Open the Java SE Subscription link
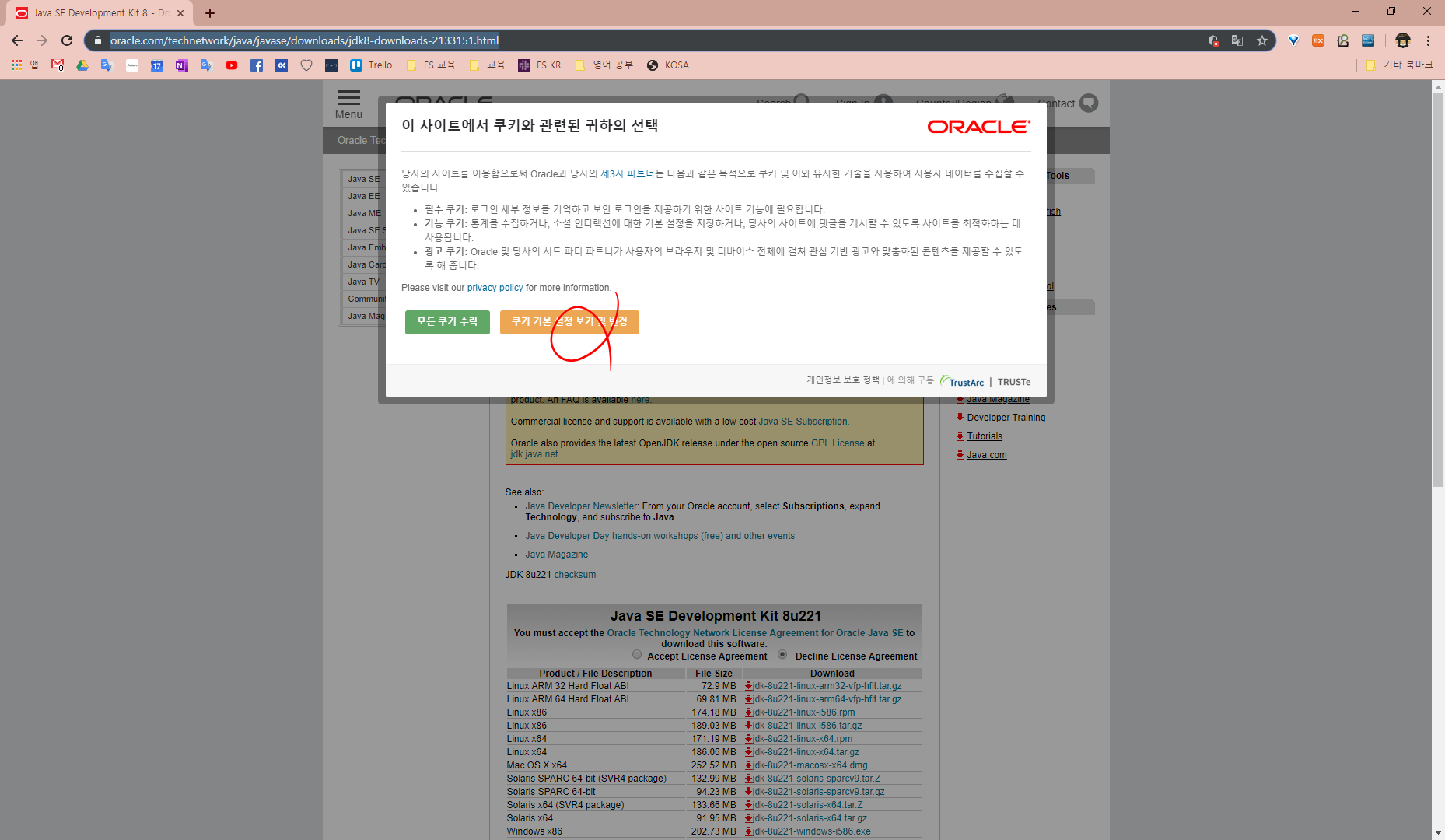Viewport: 1445px width, 840px height. [803, 422]
